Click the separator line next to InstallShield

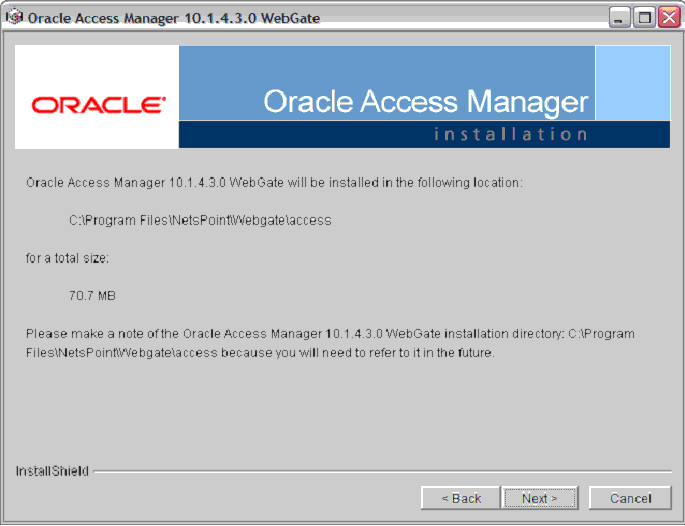(x=382, y=471)
